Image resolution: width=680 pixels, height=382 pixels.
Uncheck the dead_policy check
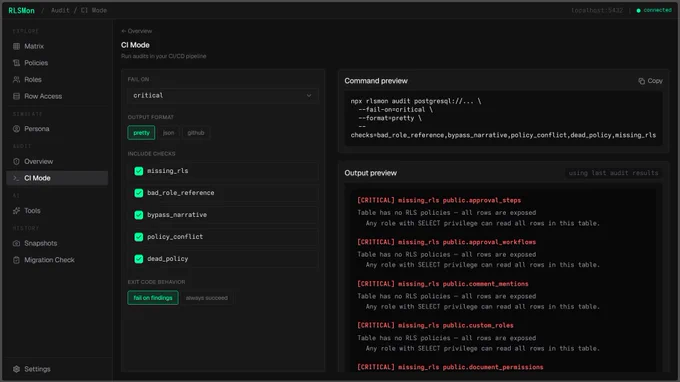click(x=139, y=259)
